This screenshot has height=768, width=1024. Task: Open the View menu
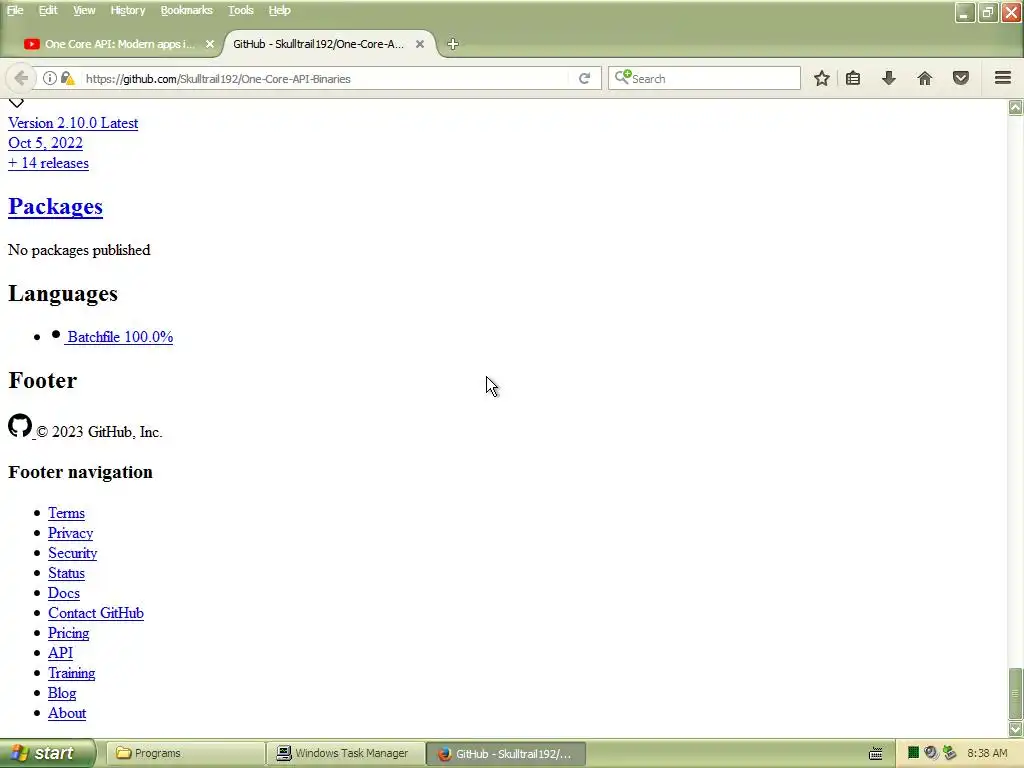pos(84,10)
